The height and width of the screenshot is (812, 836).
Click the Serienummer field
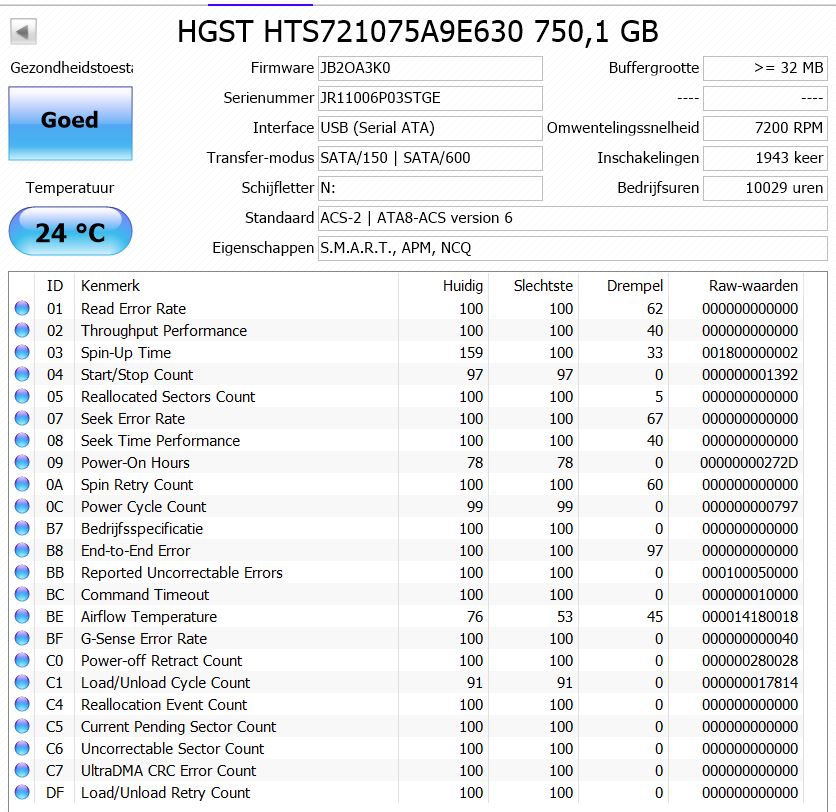tap(430, 98)
